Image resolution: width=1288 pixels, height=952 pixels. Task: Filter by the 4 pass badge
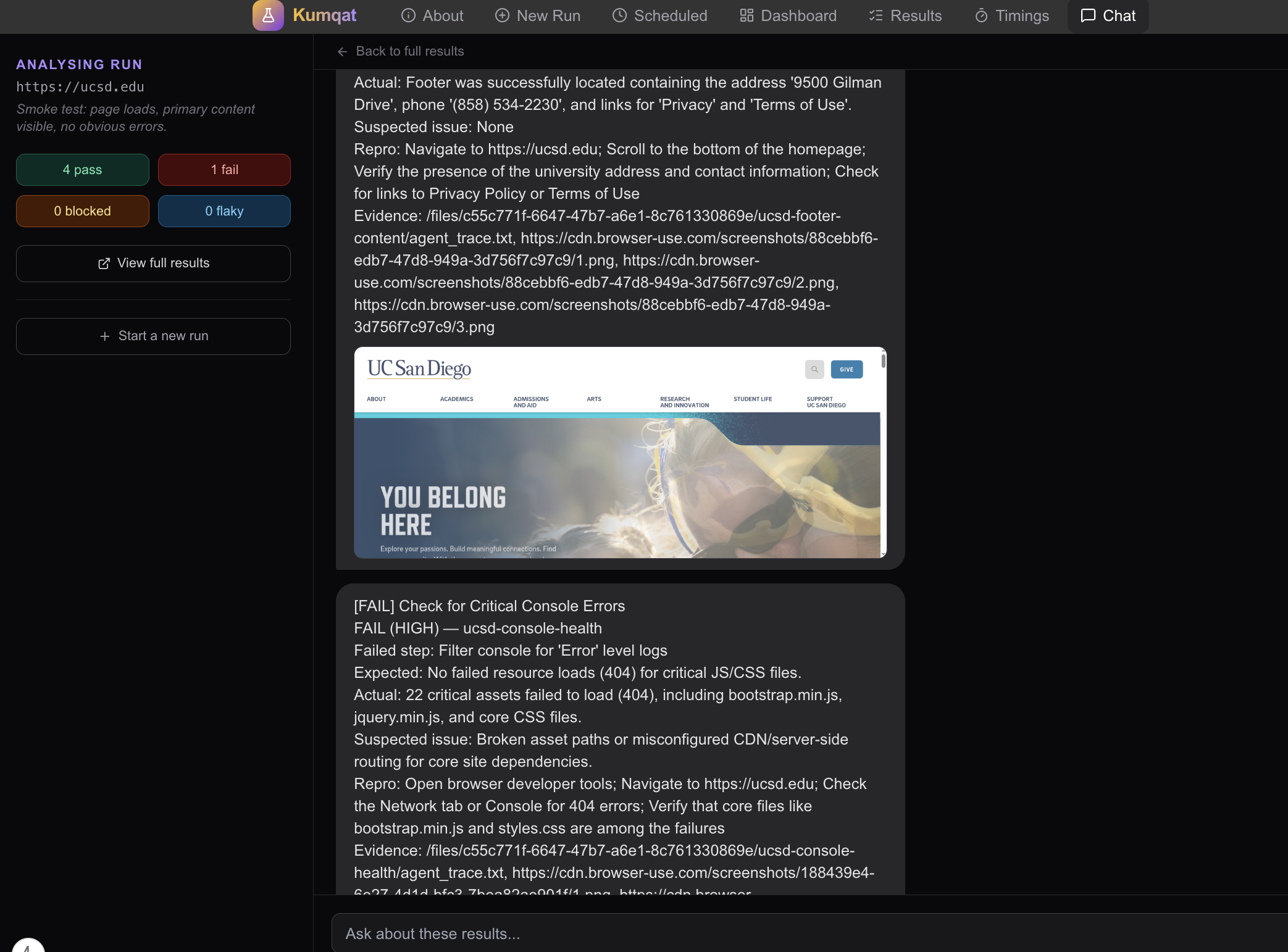(x=82, y=170)
